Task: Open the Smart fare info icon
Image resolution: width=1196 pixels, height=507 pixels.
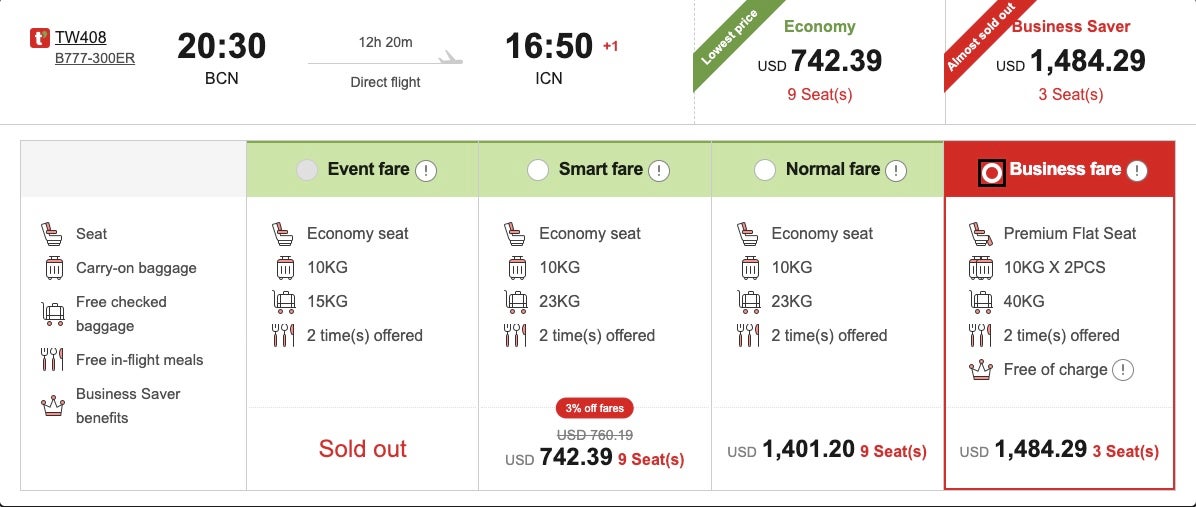Action: (658, 170)
